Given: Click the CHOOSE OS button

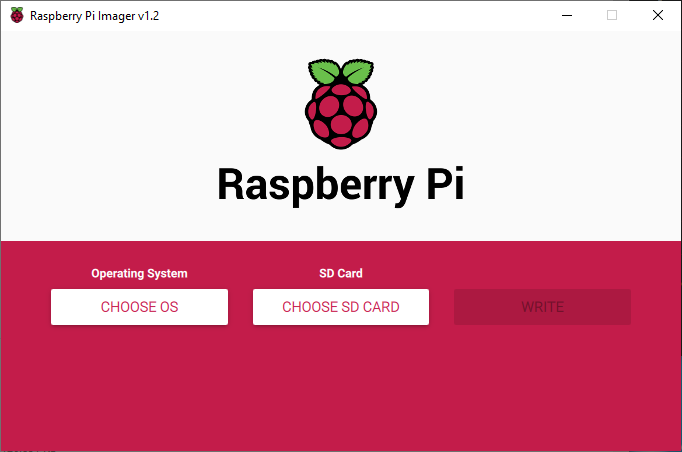Looking at the screenshot, I should pos(139,307).
